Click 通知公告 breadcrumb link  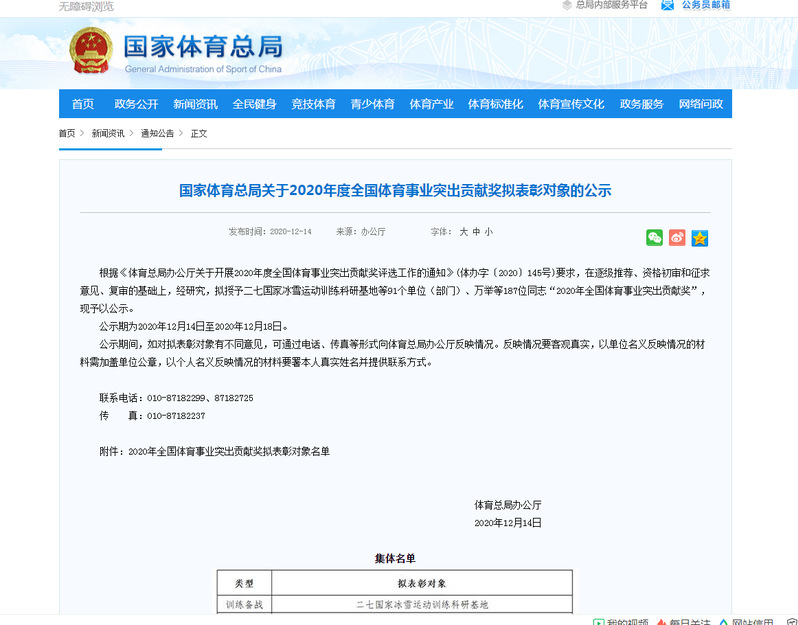pyautogui.click(x=157, y=133)
